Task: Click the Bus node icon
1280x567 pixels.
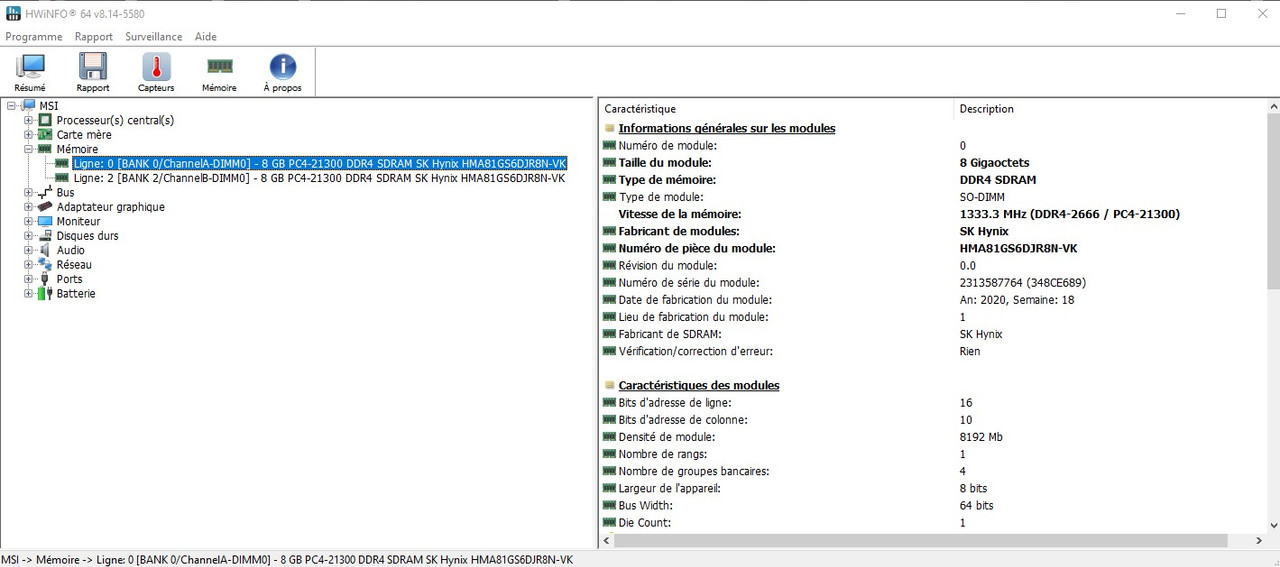Action: 45,192
